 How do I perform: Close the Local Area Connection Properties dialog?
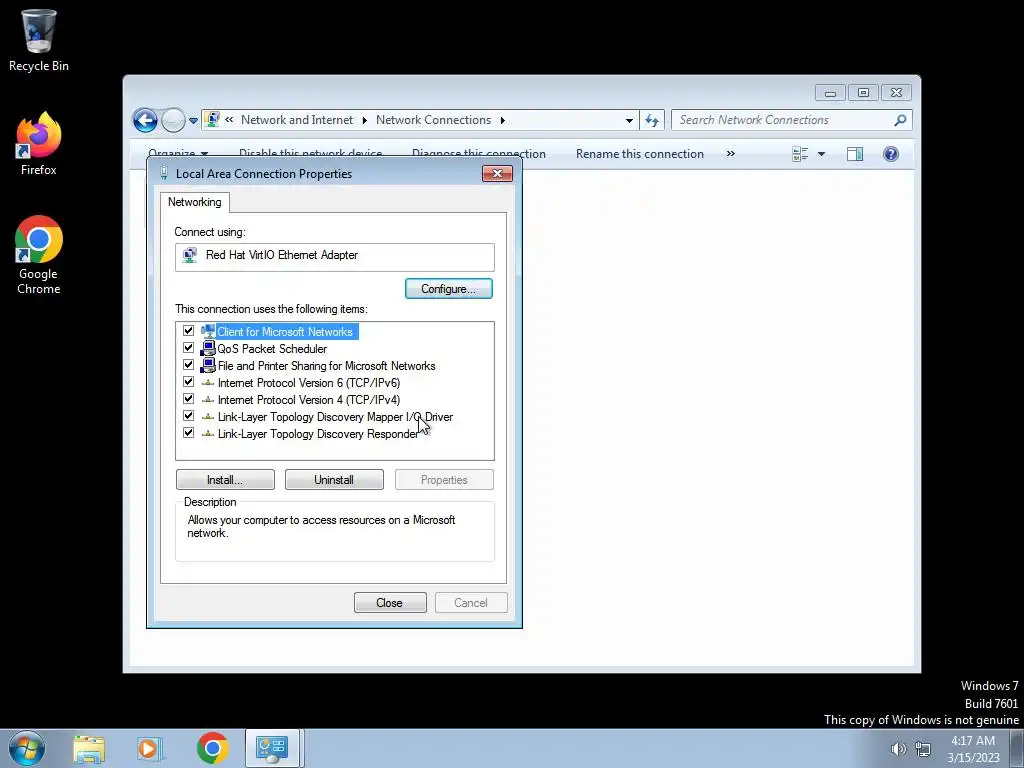(497, 173)
